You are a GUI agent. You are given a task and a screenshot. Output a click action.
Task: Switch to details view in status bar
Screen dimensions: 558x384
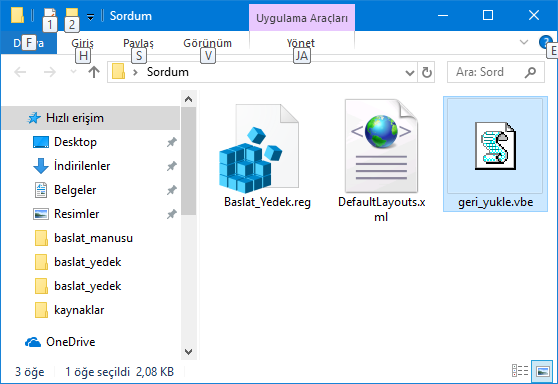(520, 371)
